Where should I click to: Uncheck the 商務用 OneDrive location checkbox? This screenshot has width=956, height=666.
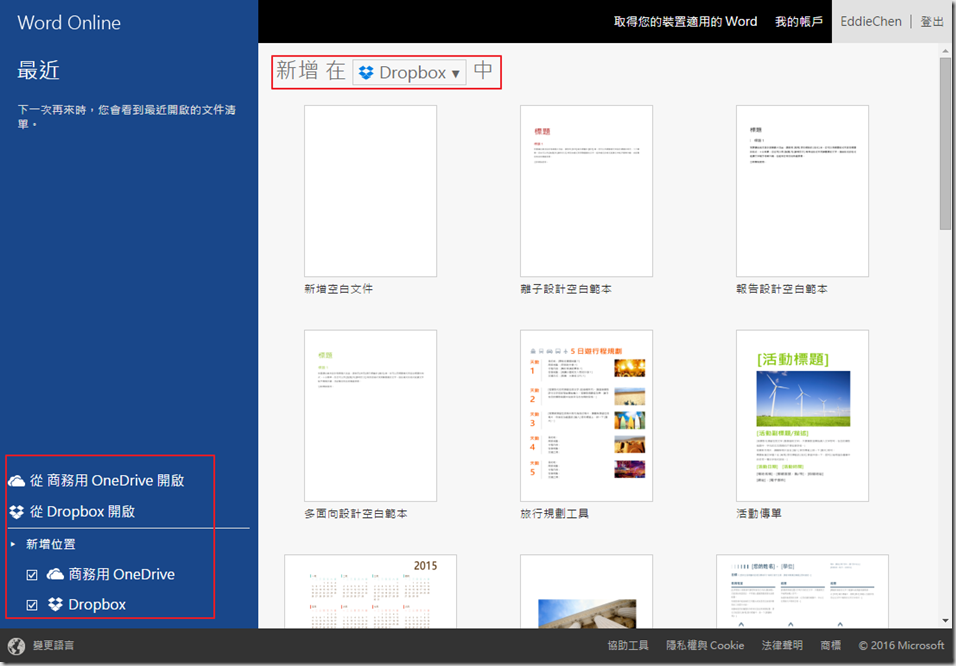tap(32, 575)
